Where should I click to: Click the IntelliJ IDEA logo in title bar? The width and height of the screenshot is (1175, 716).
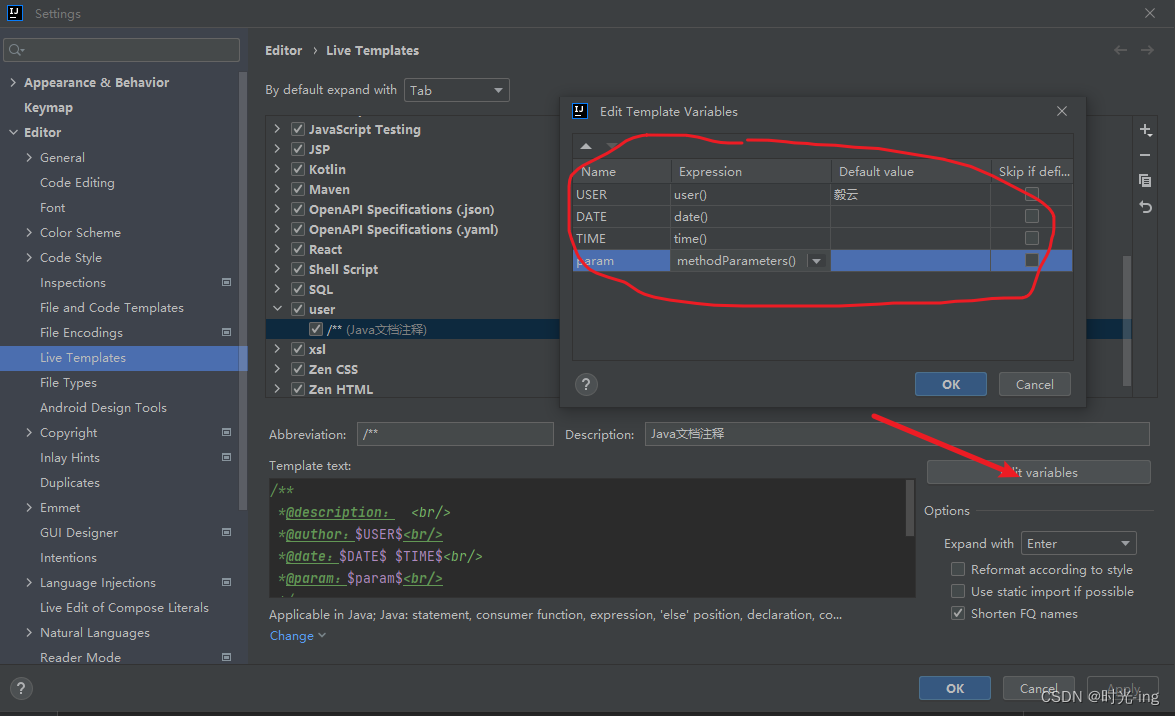[x=13, y=13]
